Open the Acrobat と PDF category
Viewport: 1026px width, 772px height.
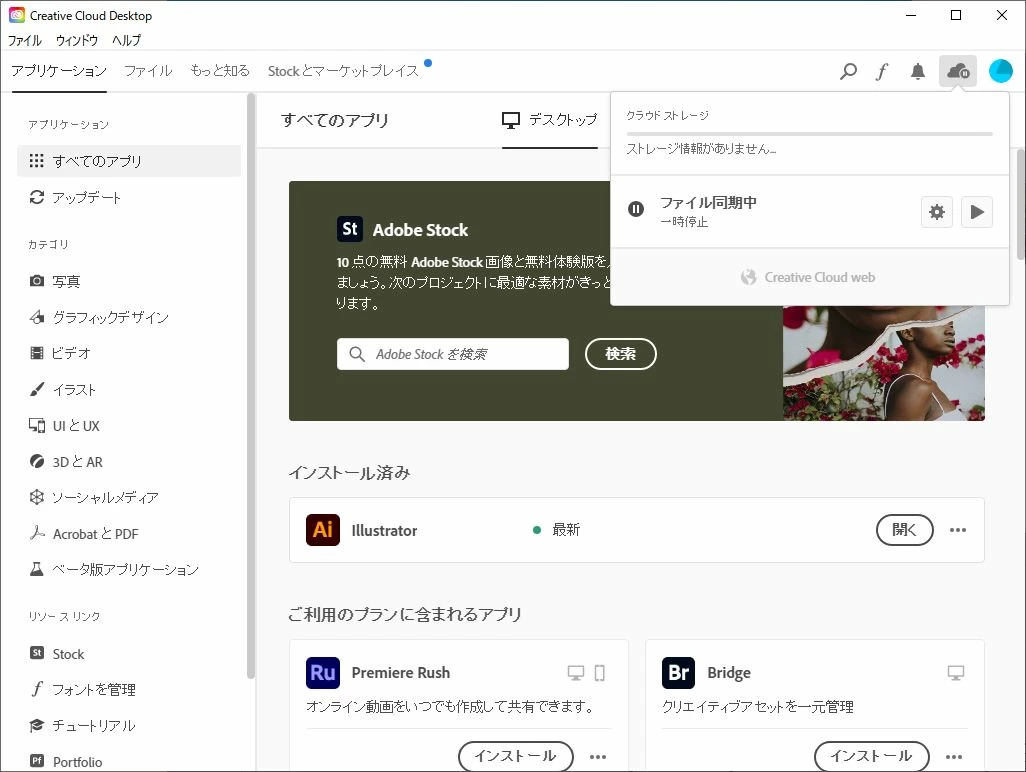click(129, 534)
